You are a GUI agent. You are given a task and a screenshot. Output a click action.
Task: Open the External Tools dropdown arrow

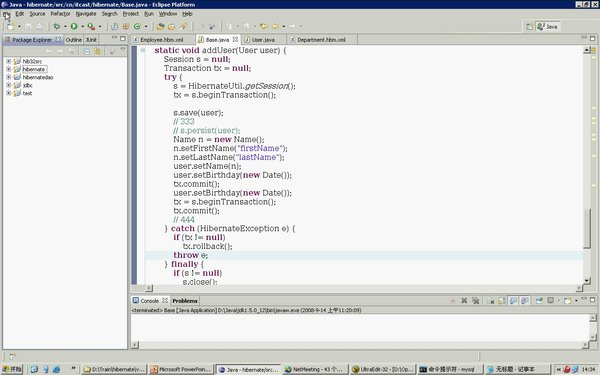(x=100, y=26)
